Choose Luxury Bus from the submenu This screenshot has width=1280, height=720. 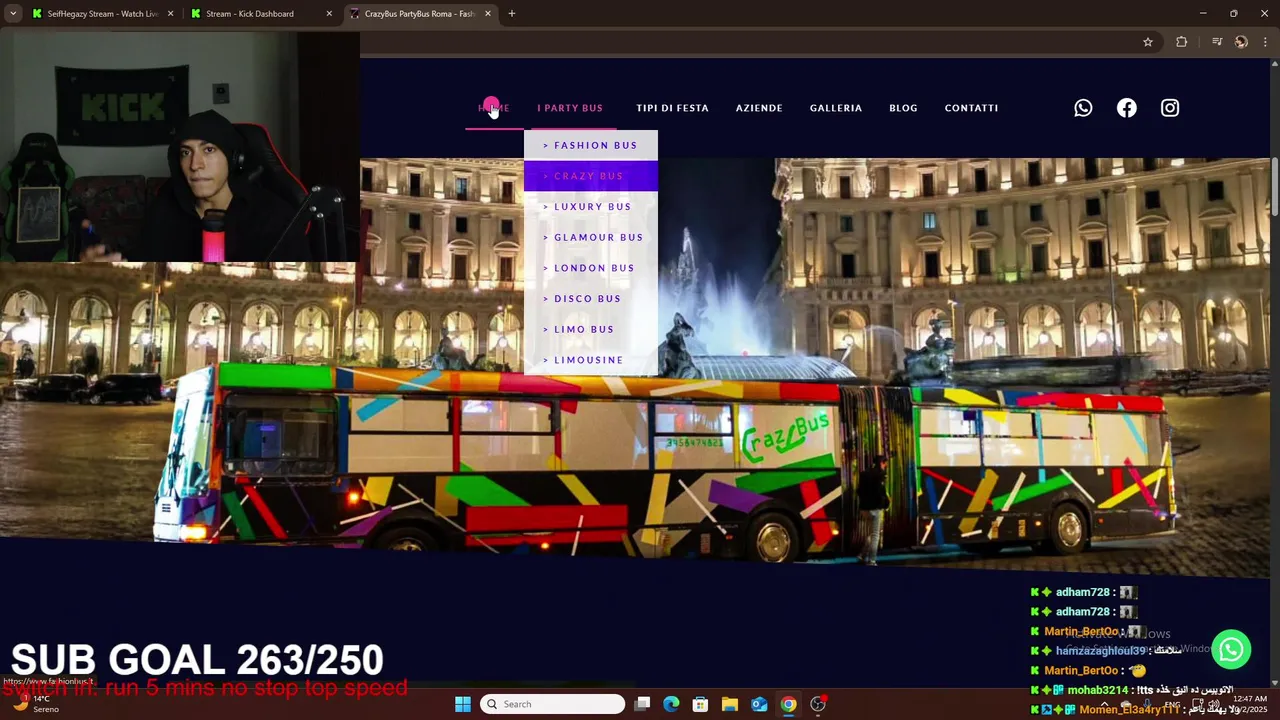pos(591,207)
